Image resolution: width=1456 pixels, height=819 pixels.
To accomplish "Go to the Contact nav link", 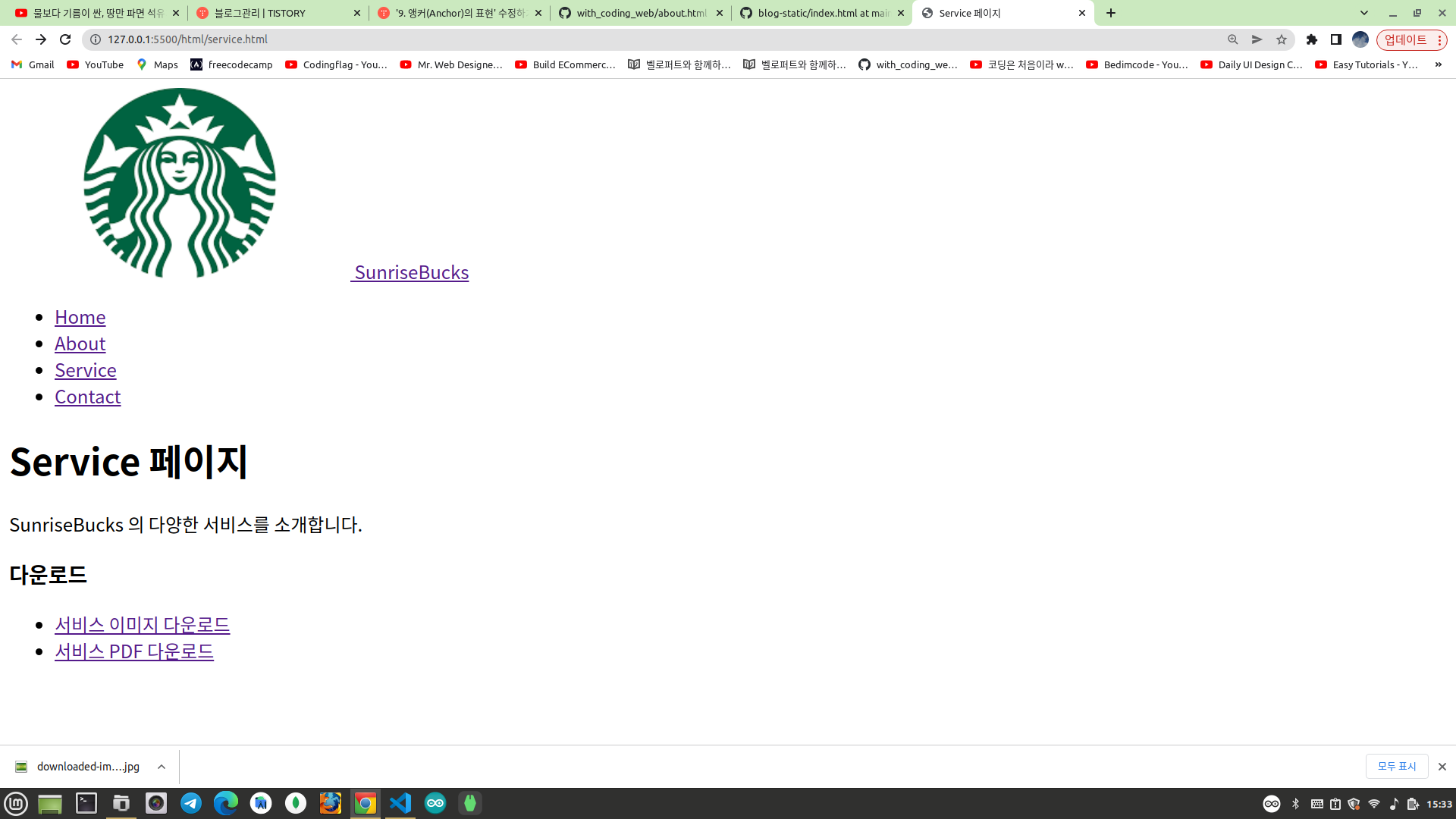I will tap(87, 397).
